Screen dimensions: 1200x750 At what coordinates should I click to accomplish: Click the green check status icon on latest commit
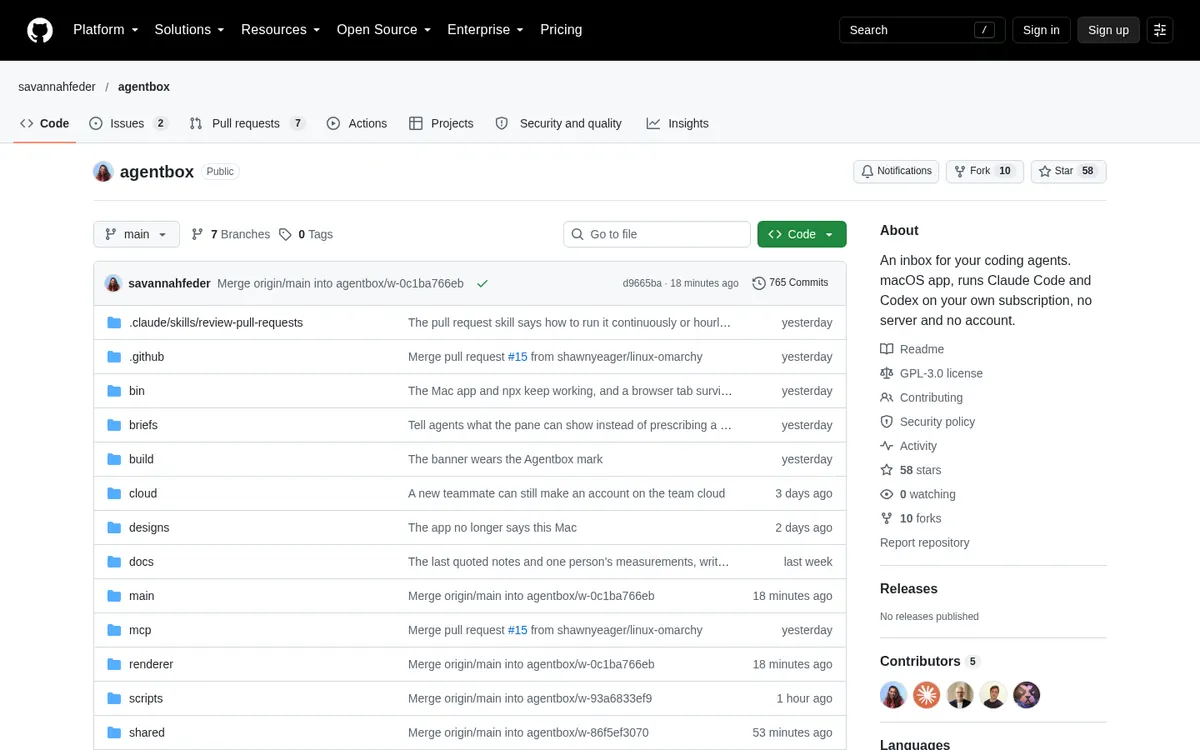click(482, 283)
